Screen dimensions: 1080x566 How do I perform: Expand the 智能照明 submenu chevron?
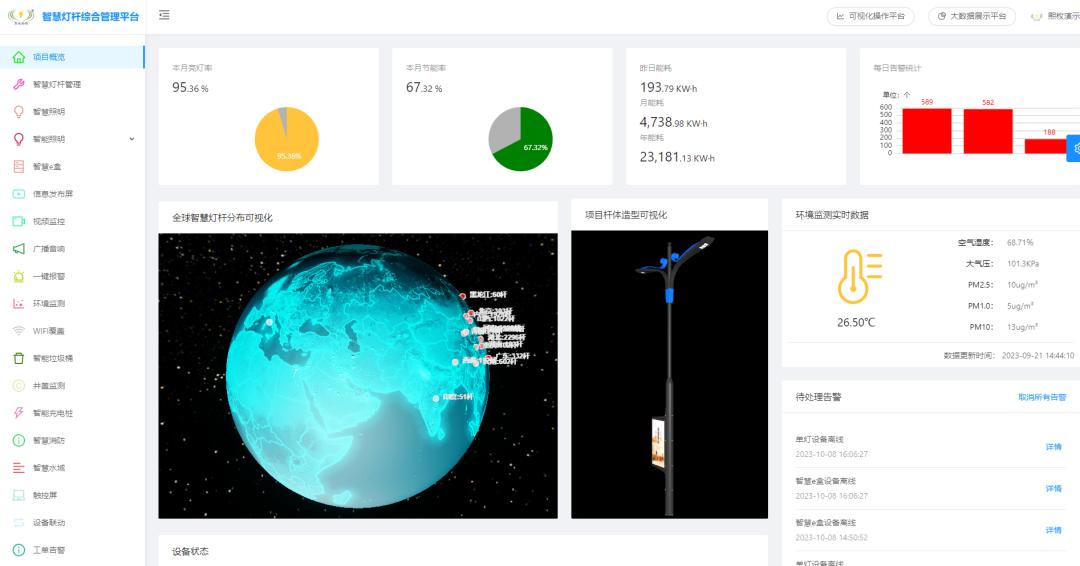pos(131,139)
